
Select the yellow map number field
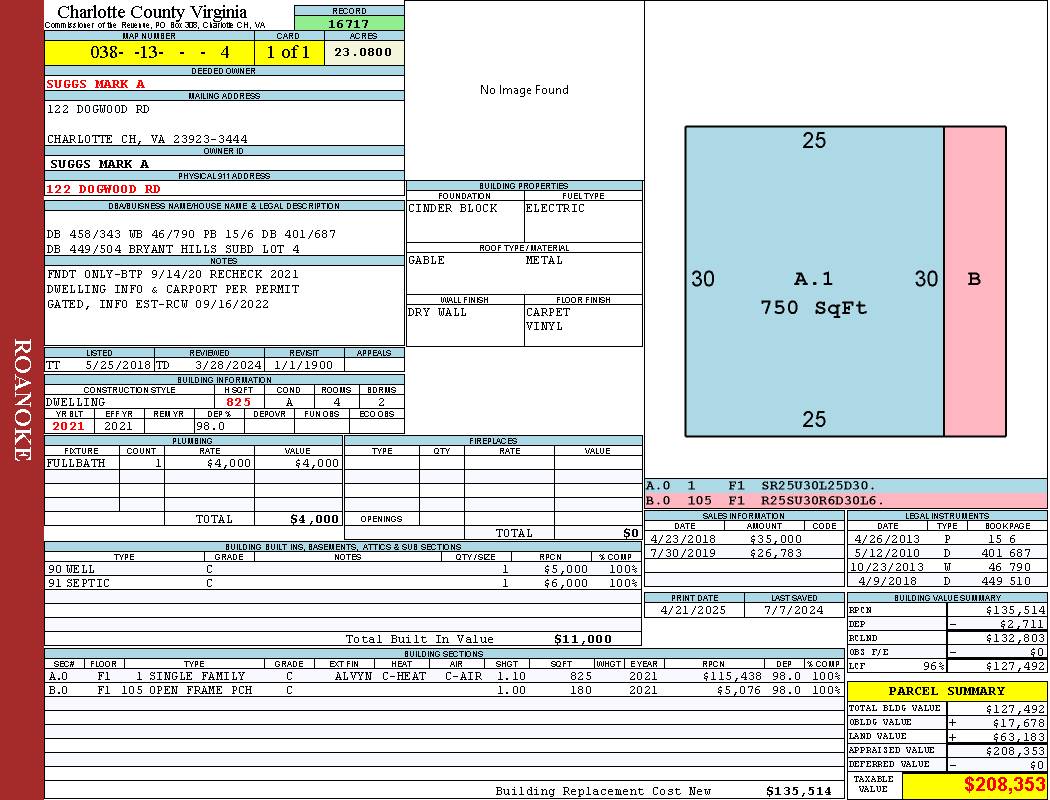pyautogui.click(x=149, y=52)
